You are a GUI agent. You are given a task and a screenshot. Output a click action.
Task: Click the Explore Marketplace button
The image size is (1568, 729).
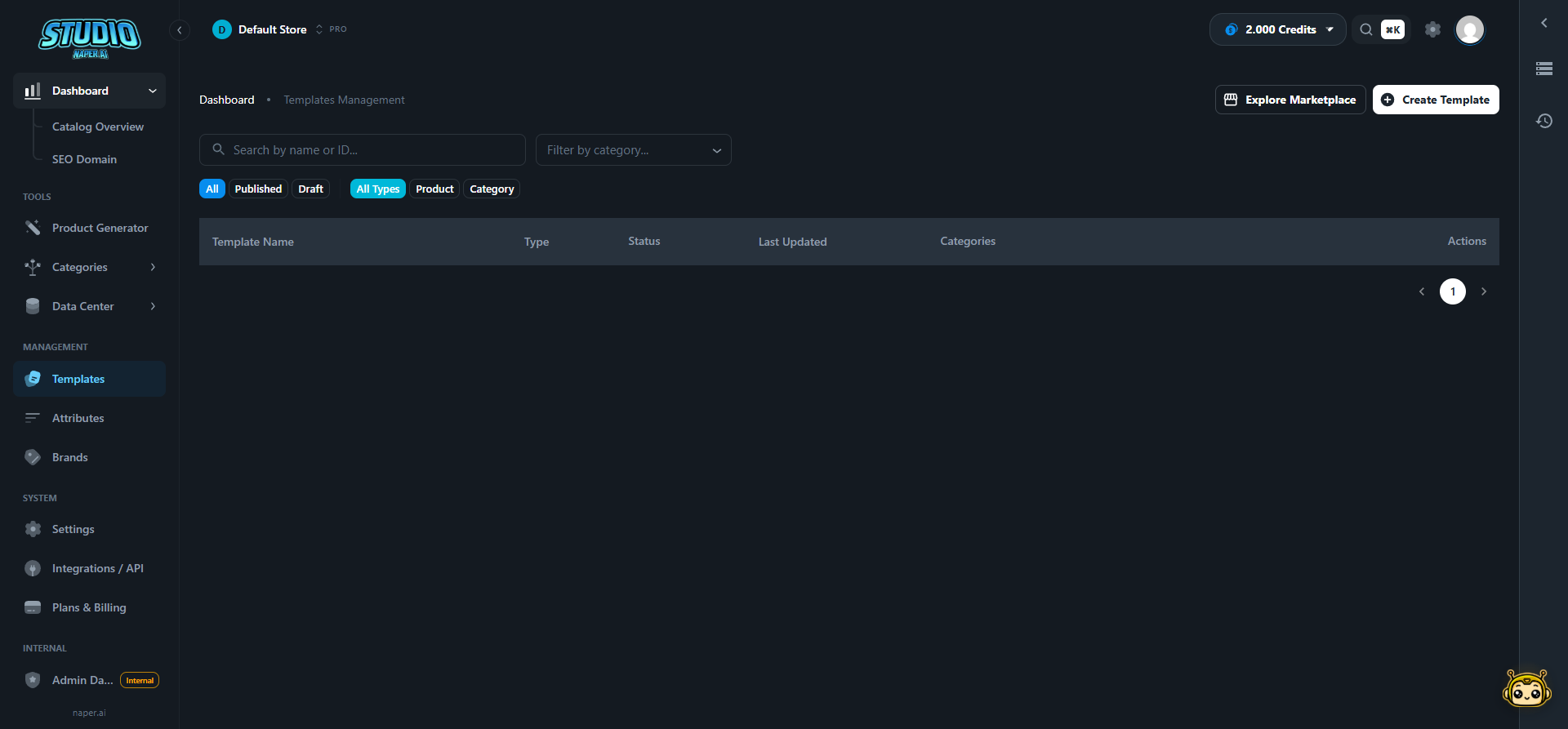tap(1290, 100)
